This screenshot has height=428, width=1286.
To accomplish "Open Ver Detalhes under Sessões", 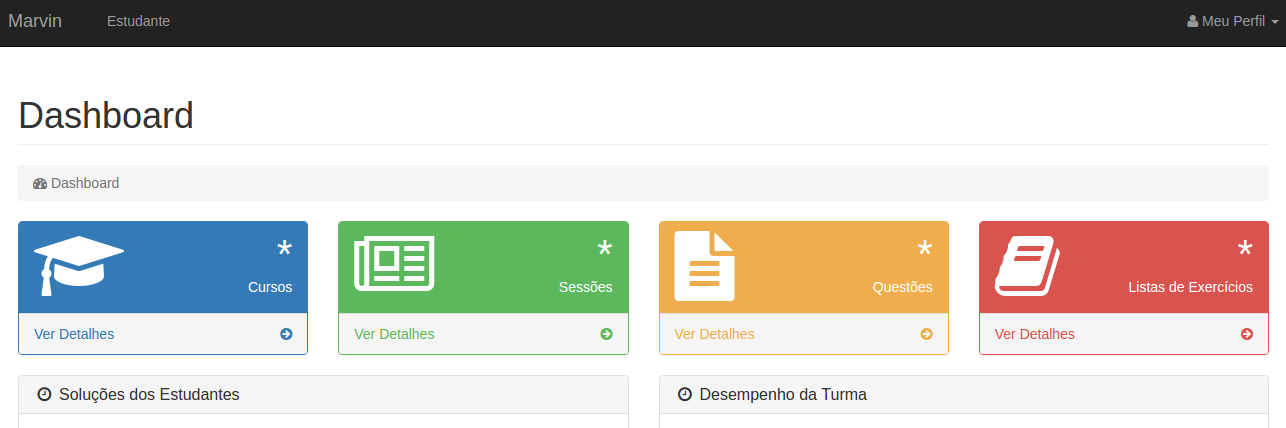I will (x=394, y=334).
